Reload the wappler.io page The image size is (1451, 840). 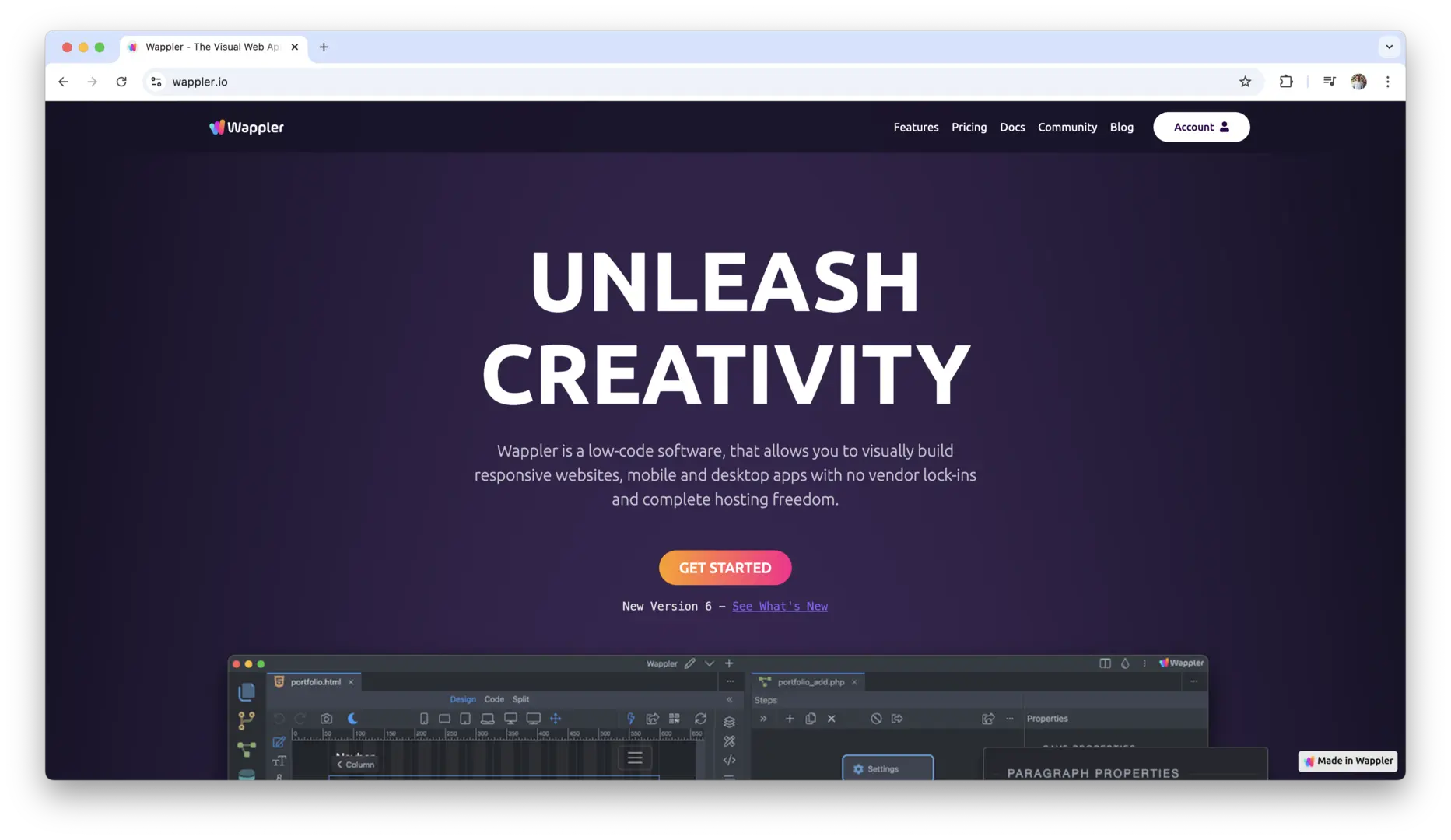(x=121, y=82)
